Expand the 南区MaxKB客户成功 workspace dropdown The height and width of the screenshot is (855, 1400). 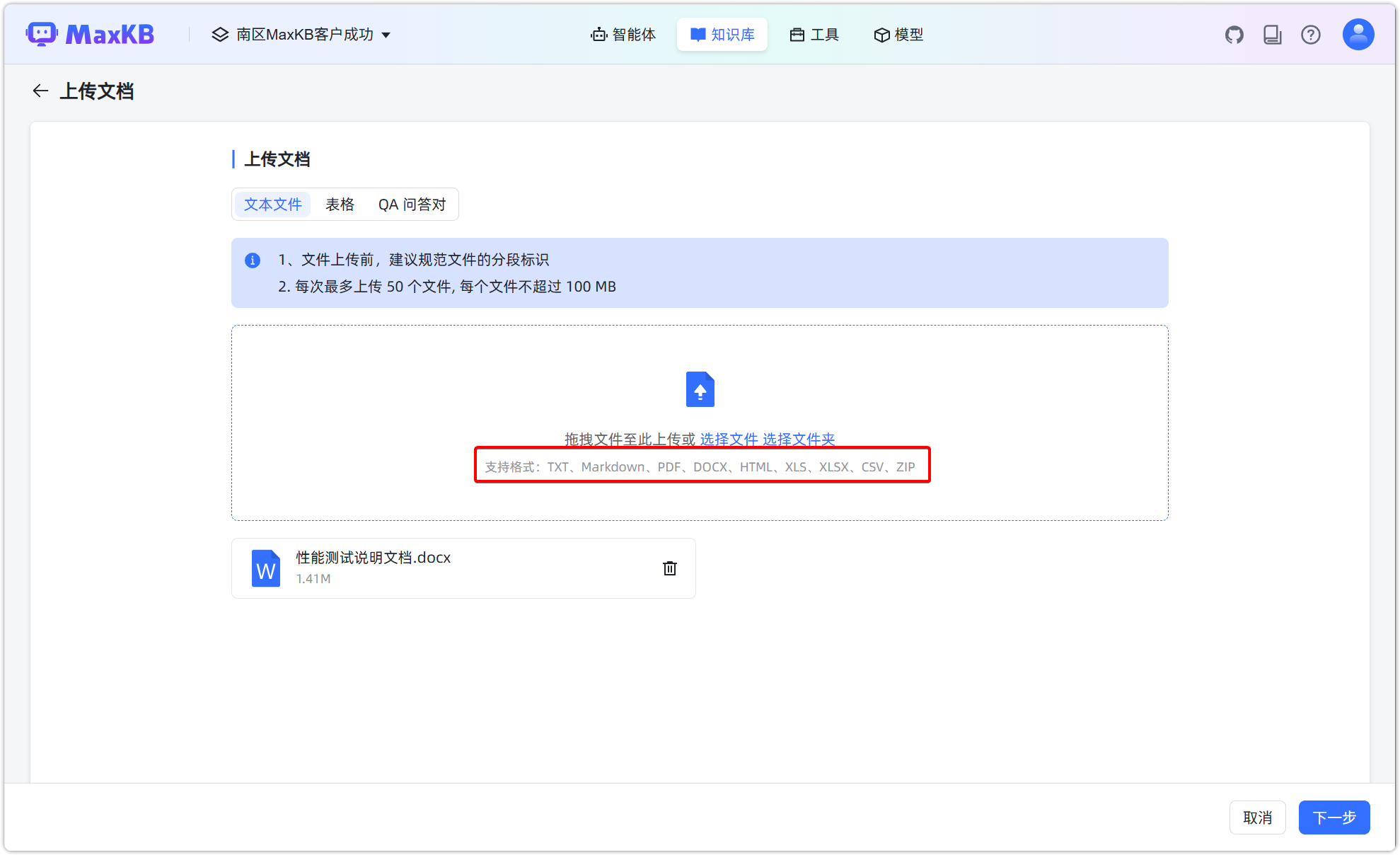[386, 34]
